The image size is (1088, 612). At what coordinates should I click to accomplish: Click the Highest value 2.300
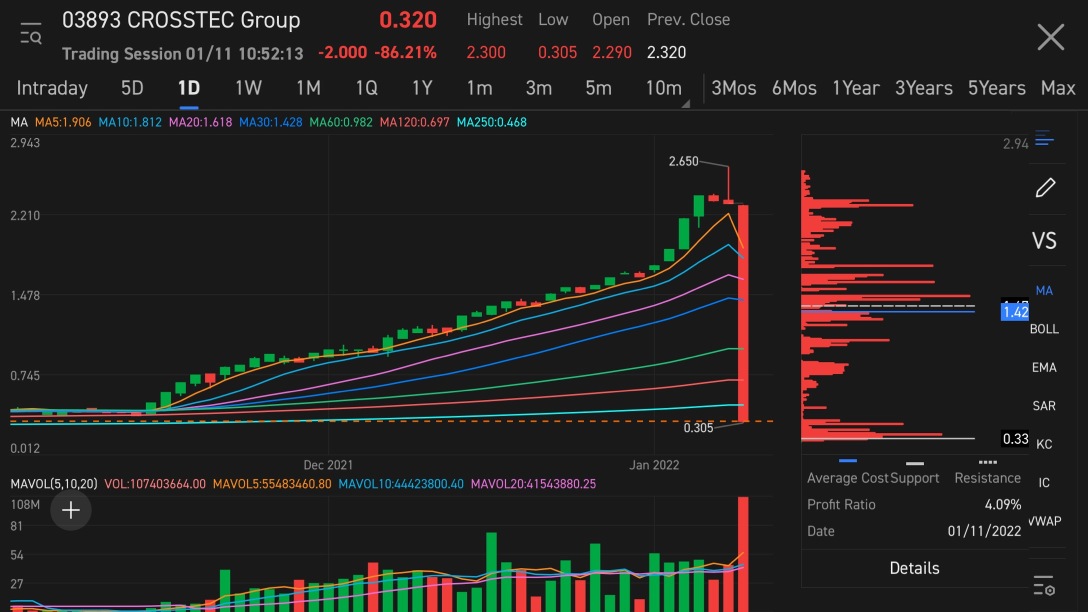point(486,53)
